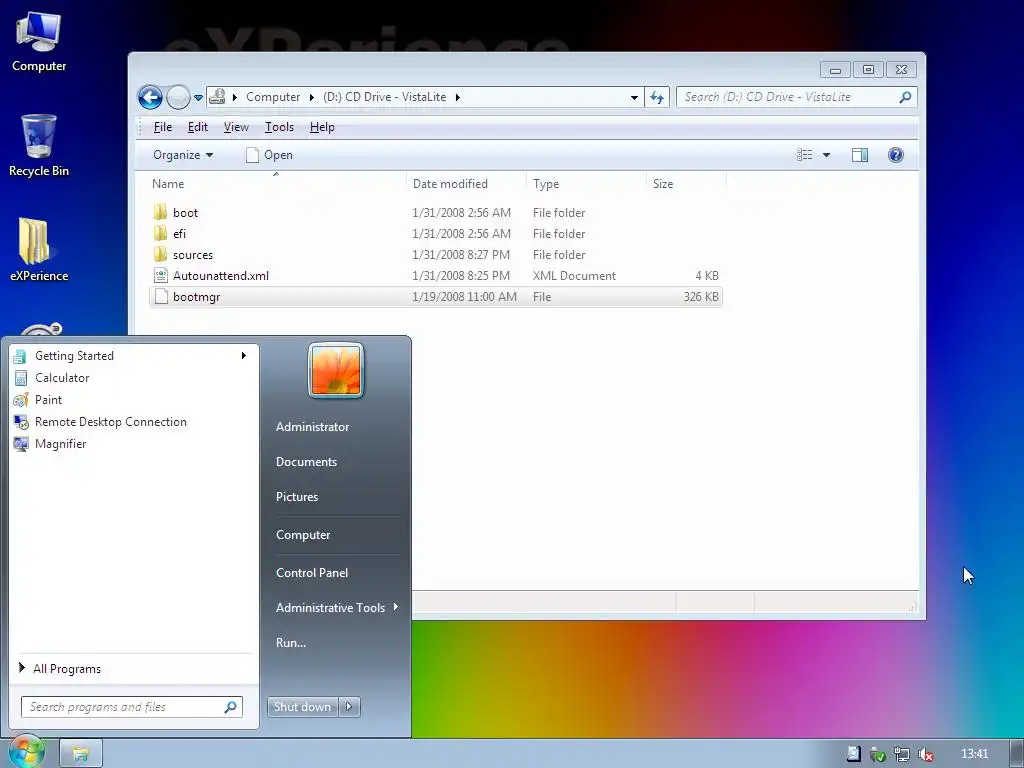
Task: Click the network tray icon
Action: click(902, 754)
